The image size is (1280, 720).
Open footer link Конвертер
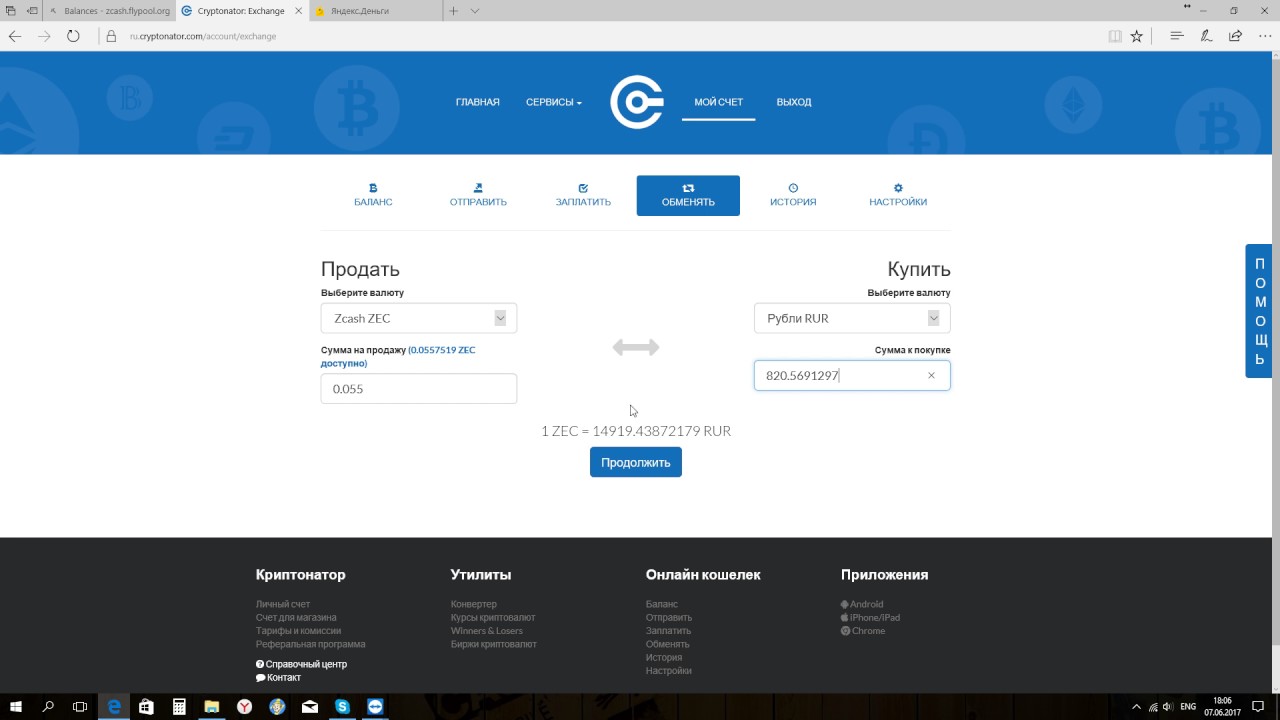(x=474, y=604)
